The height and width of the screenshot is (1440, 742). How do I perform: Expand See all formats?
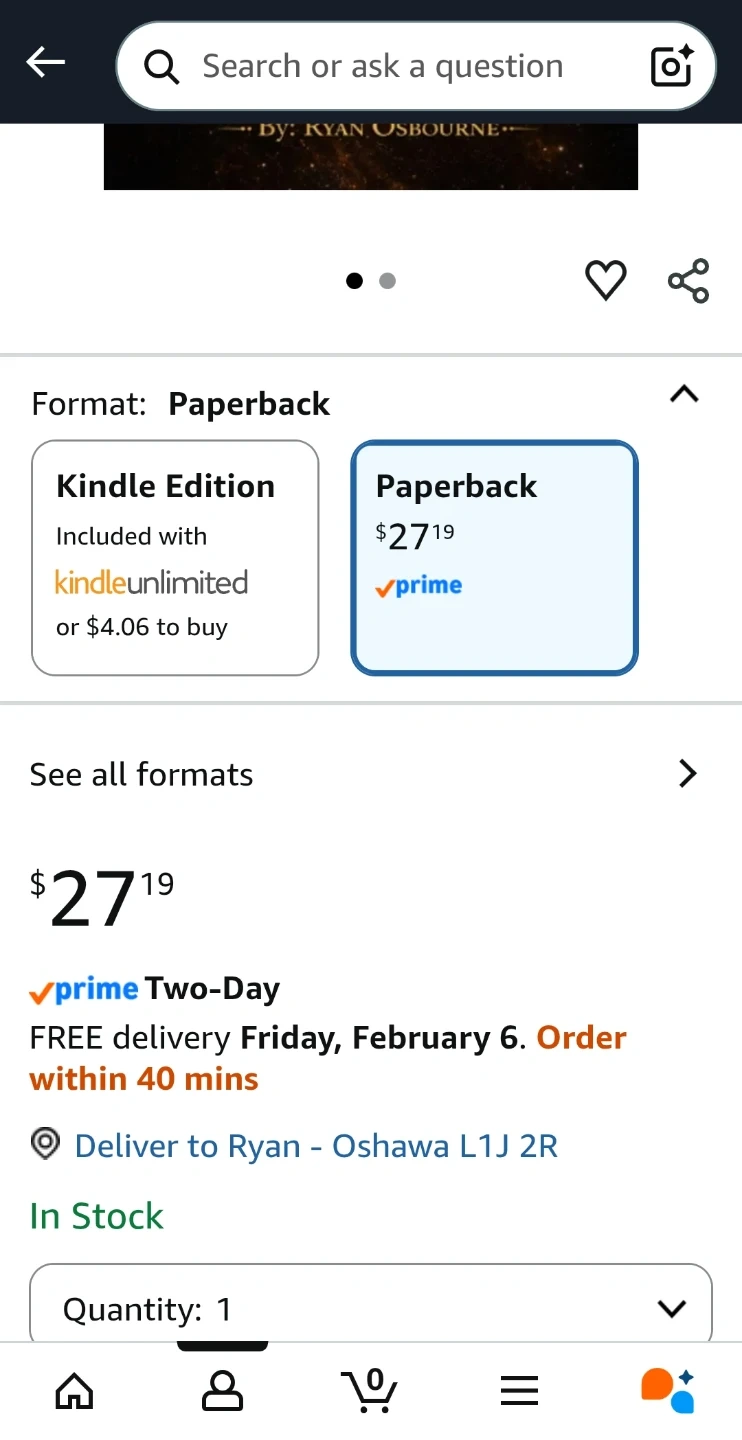[371, 774]
